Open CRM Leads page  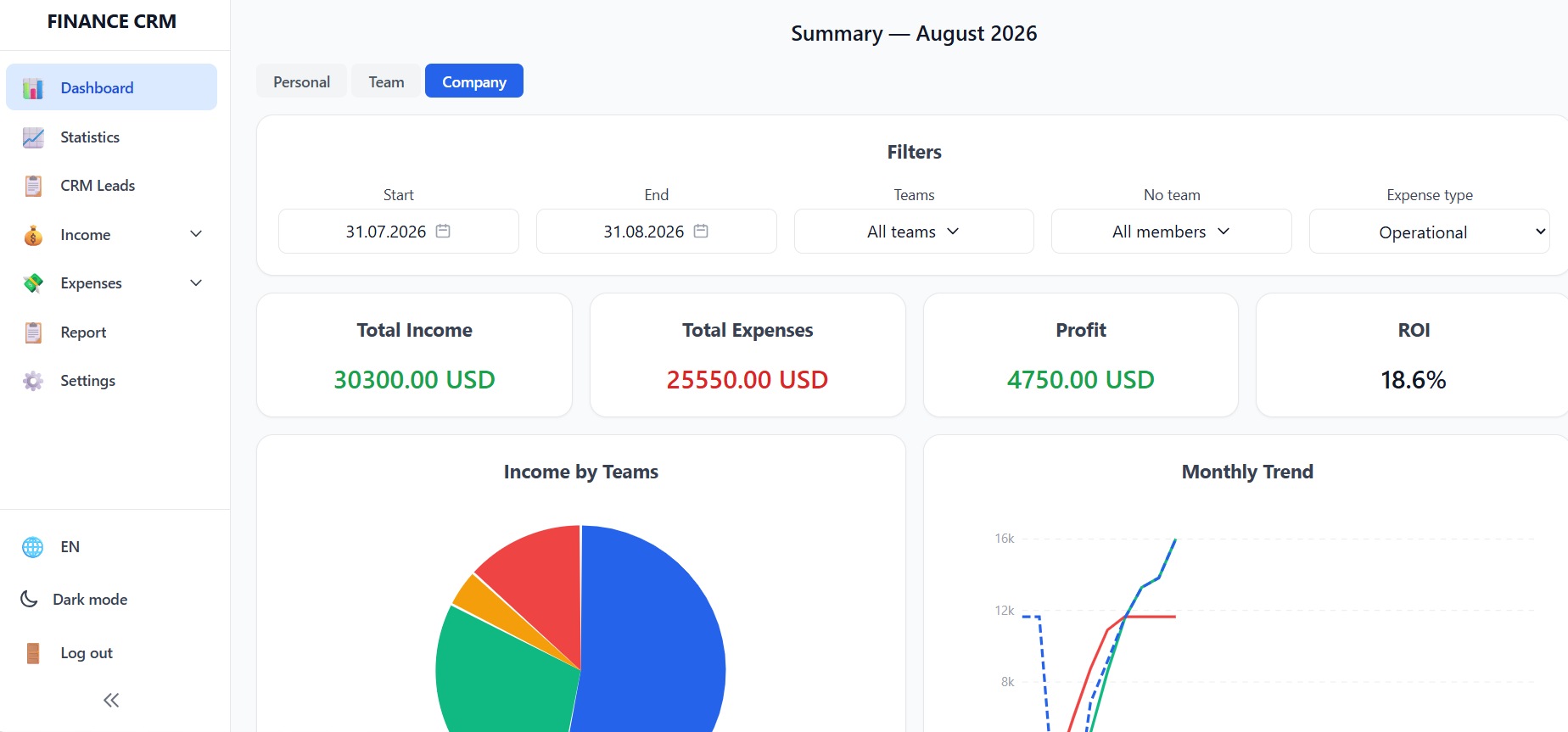[x=111, y=185]
